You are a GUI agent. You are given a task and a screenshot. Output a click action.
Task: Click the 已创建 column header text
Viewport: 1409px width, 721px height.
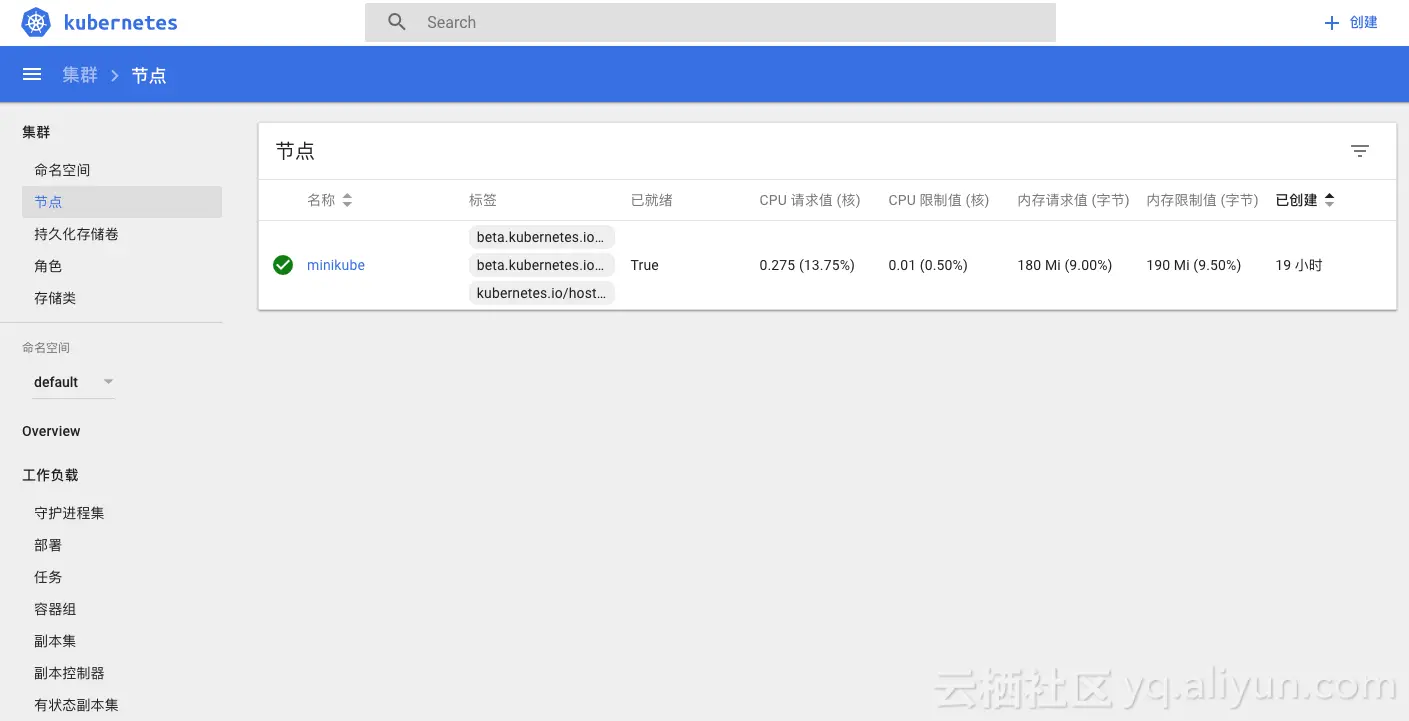(x=1297, y=200)
